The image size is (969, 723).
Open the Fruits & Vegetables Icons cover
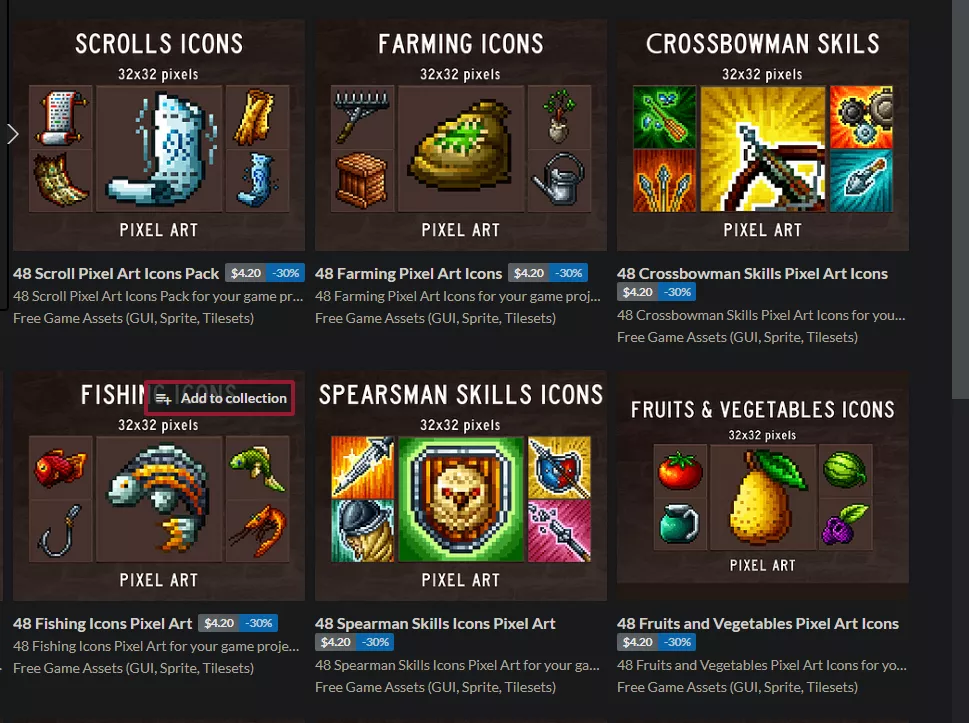pyautogui.click(x=763, y=477)
